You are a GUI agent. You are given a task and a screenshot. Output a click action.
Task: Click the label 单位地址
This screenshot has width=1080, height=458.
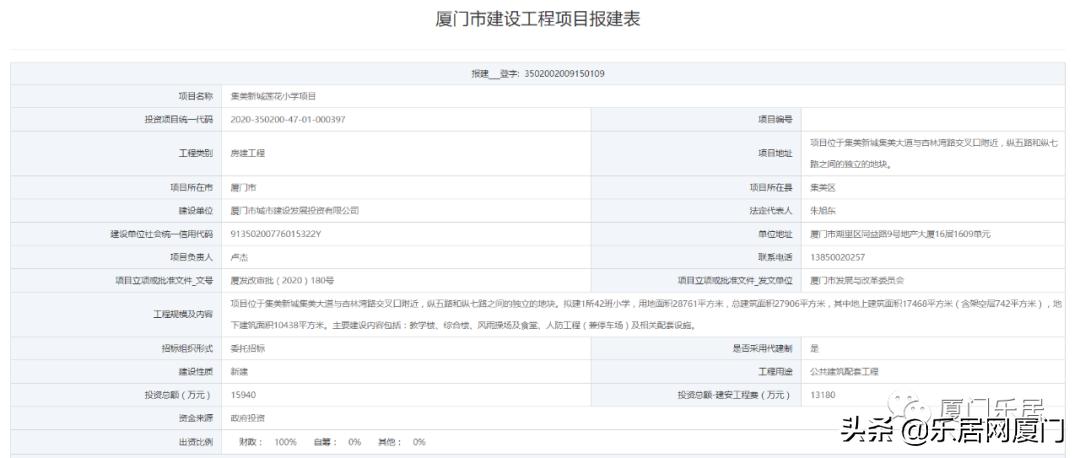(x=776, y=234)
